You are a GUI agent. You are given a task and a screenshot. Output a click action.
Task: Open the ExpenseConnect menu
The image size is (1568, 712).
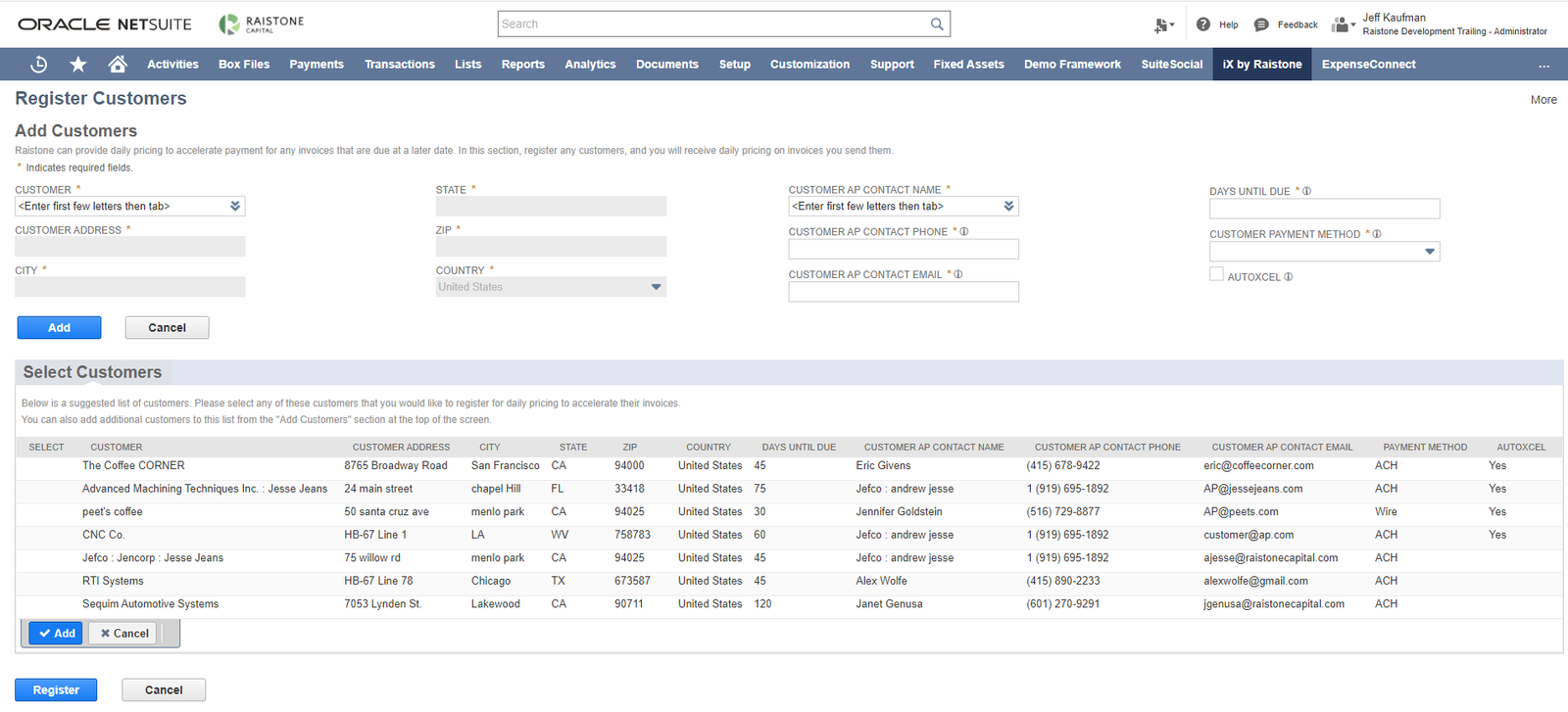pos(1368,65)
